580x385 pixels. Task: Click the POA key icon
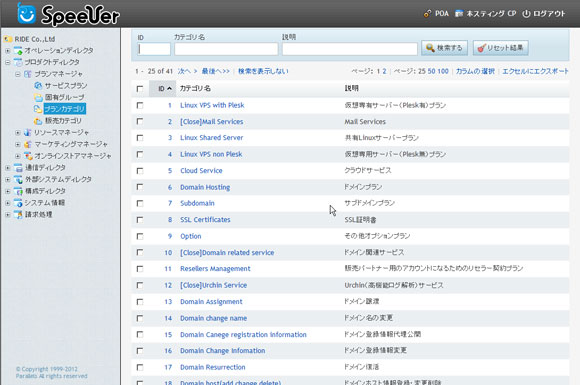tap(427, 14)
